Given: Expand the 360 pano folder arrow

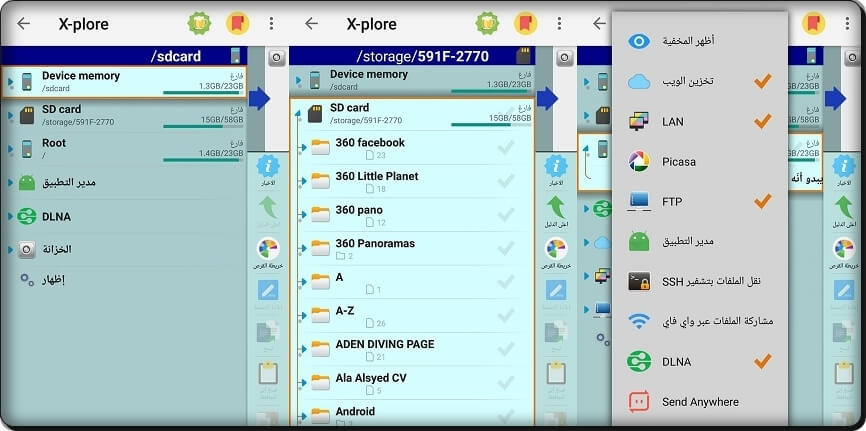Looking at the screenshot, I should pyautogui.click(x=303, y=215).
